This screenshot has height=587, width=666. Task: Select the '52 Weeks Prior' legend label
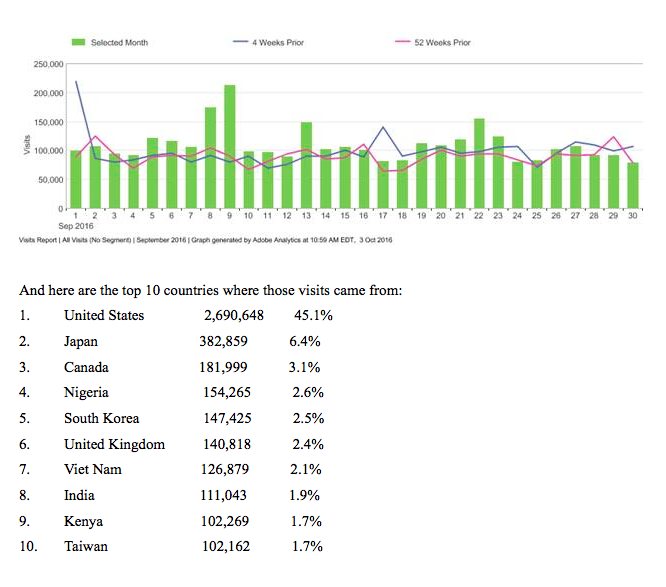(442, 42)
